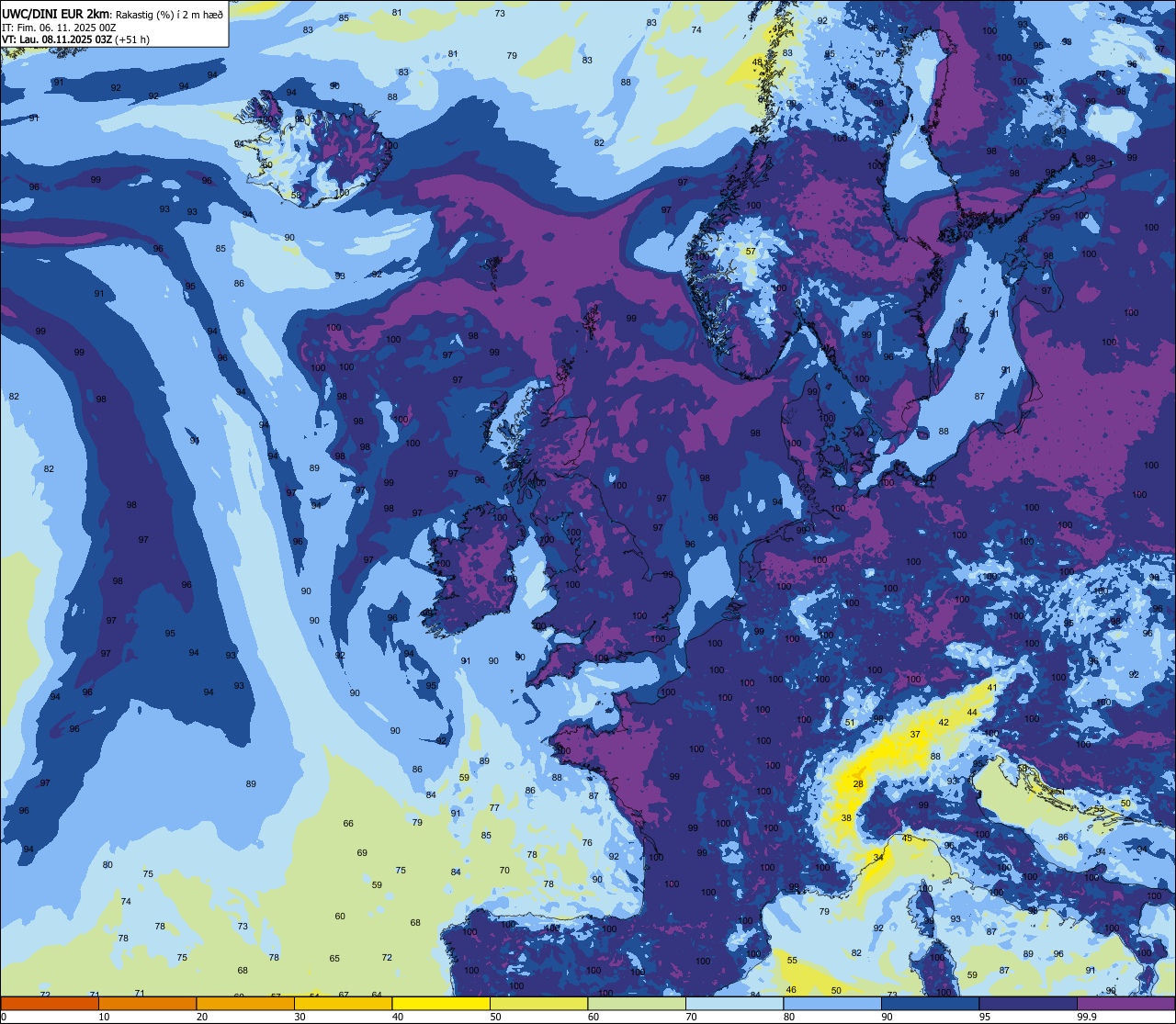Click 'Rakastig (%) í 2 m hæð' label

[169, 14]
